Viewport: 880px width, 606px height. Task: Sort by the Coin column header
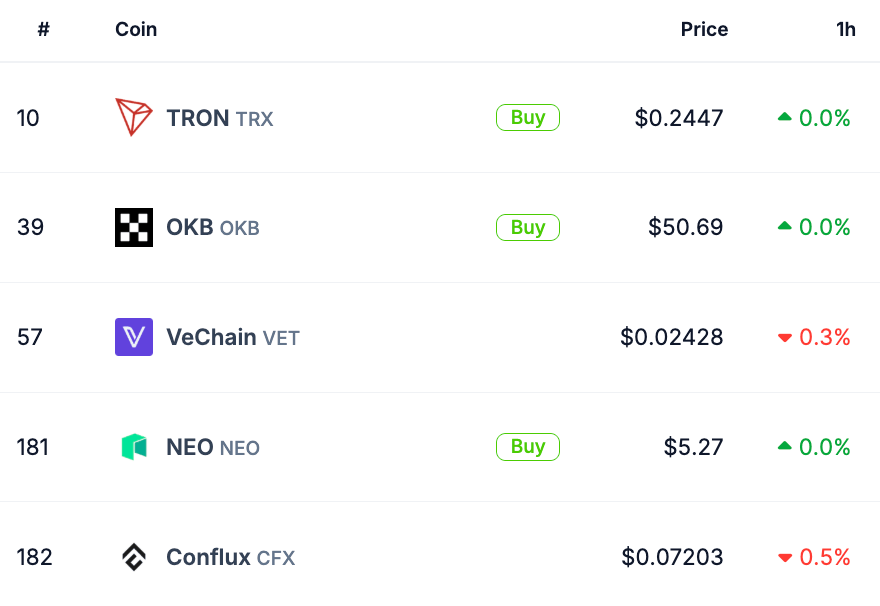click(x=136, y=29)
